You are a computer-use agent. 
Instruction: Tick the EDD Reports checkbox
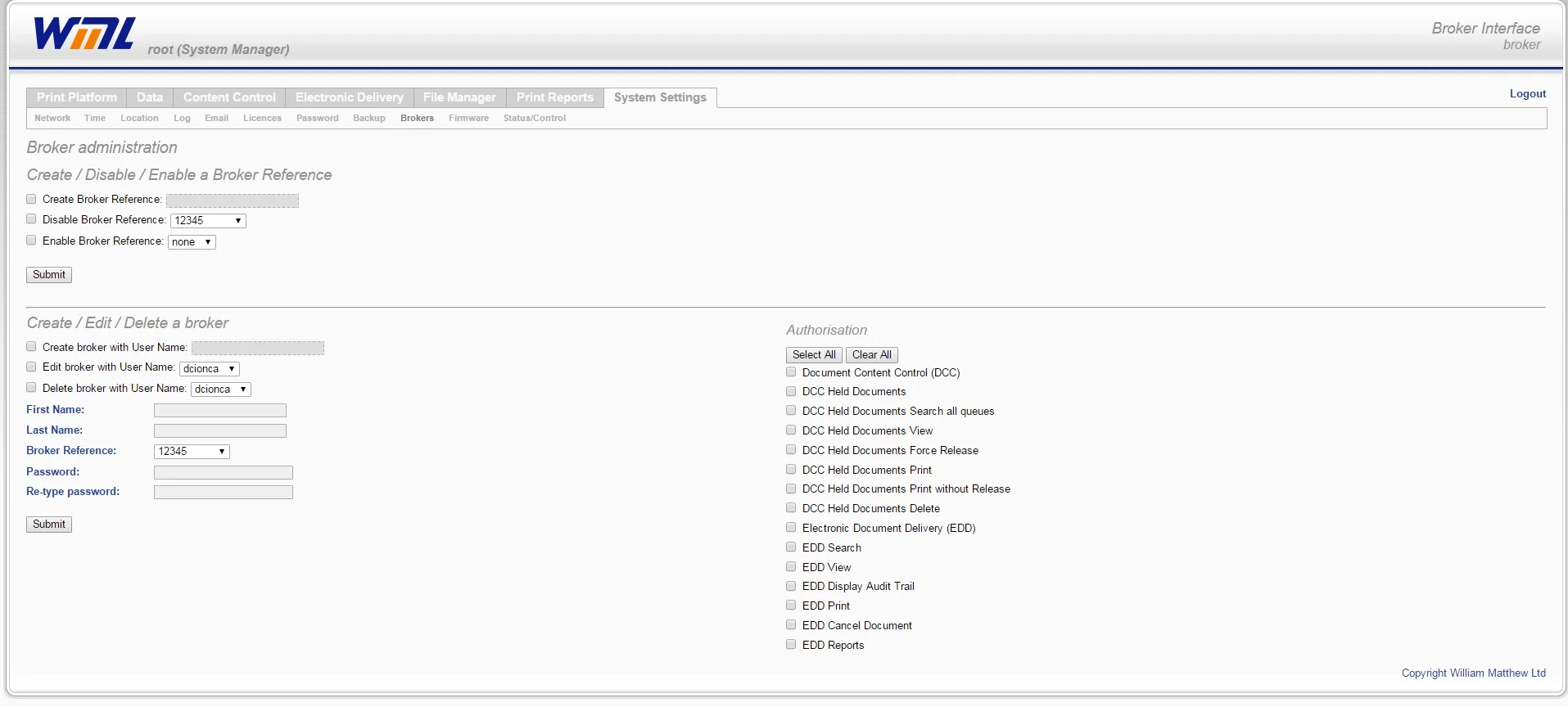(x=791, y=645)
